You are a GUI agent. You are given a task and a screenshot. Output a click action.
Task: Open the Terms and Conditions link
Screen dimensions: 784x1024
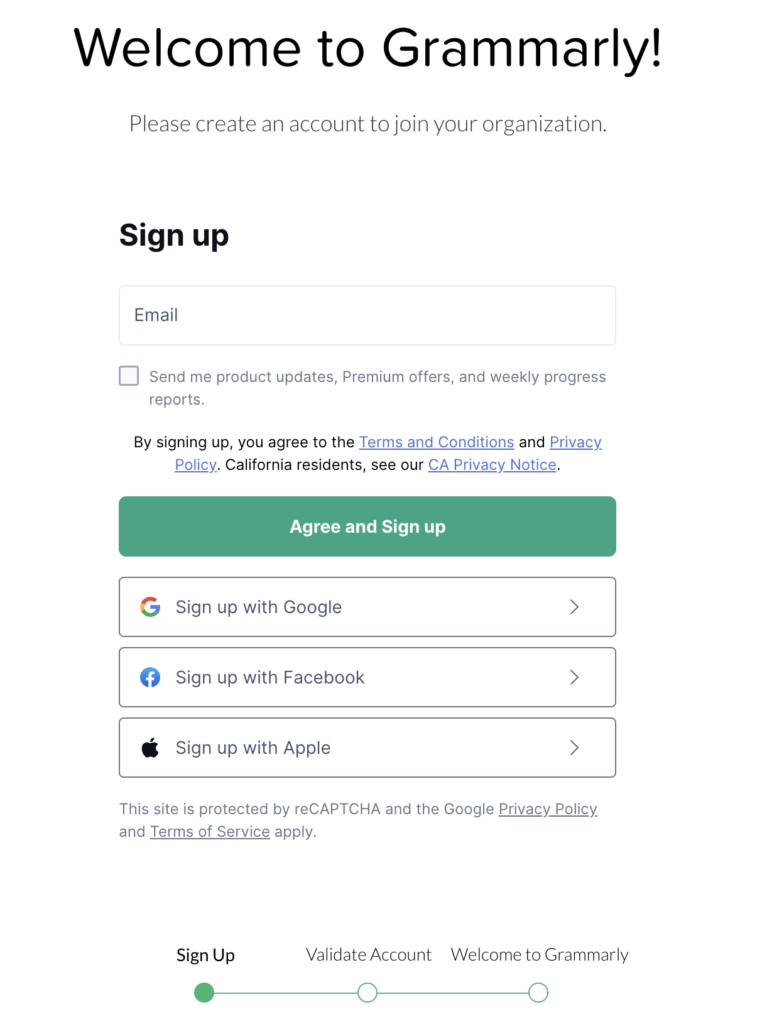point(436,442)
